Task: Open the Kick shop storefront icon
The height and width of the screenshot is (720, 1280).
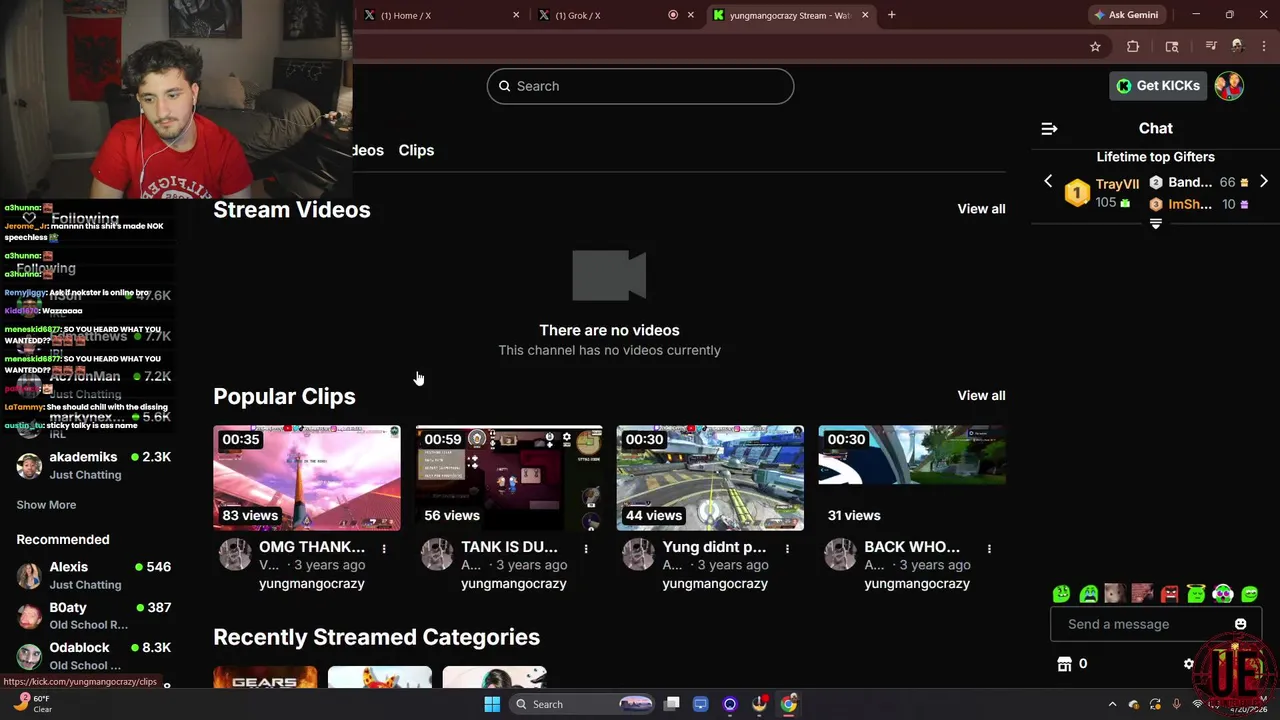Action: [x=1065, y=664]
